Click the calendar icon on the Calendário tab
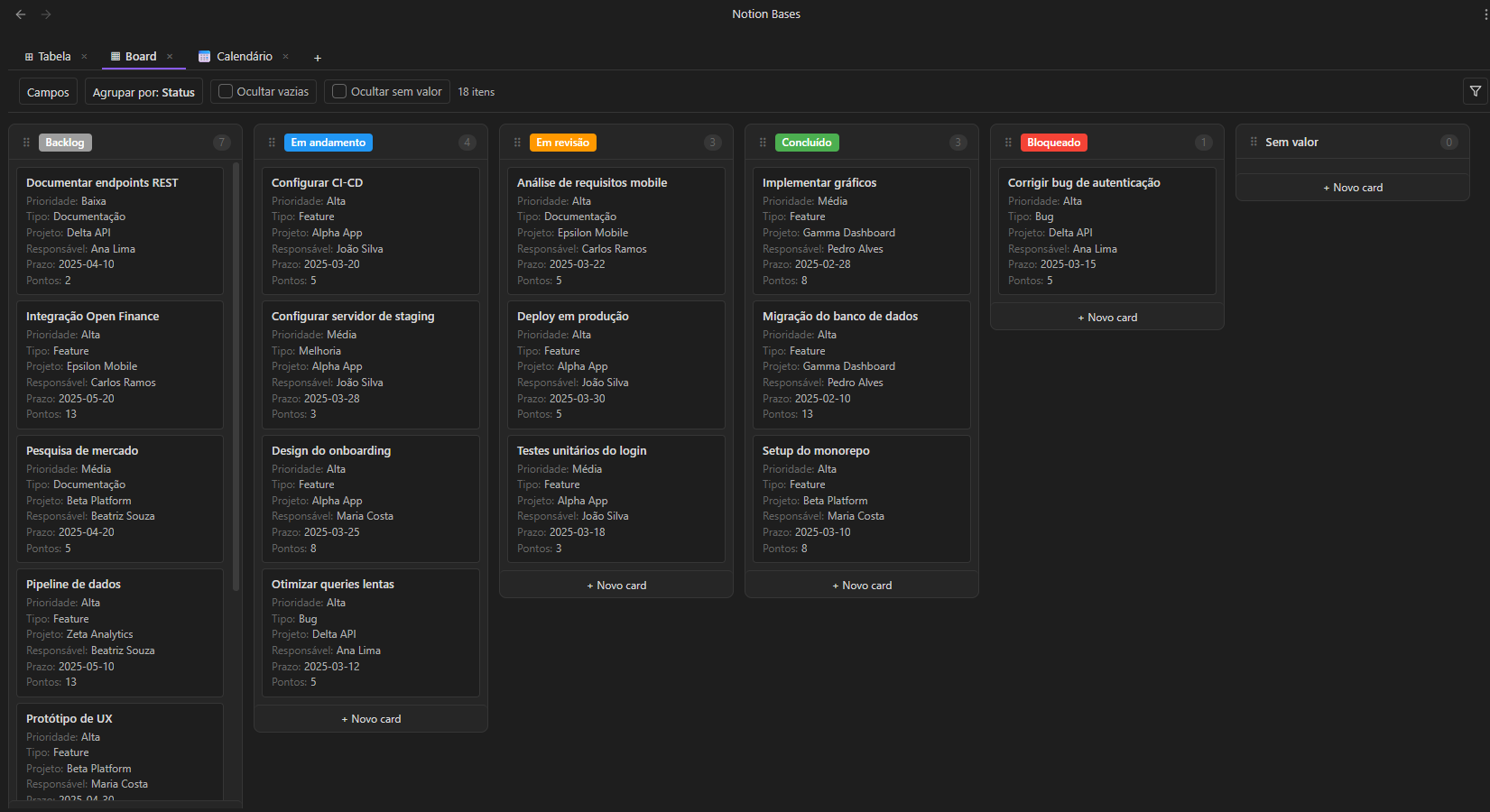 pyautogui.click(x=206, y=56)
